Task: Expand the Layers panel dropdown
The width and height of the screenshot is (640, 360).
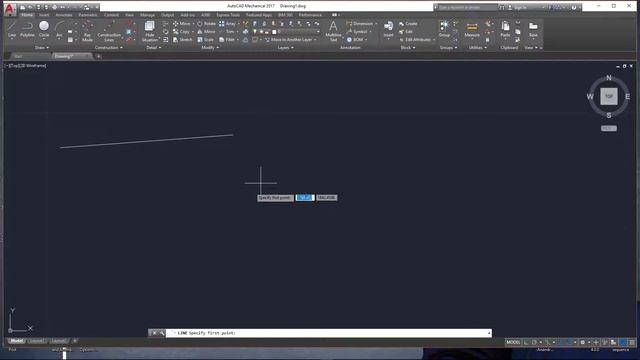Action: click(285, 48)
